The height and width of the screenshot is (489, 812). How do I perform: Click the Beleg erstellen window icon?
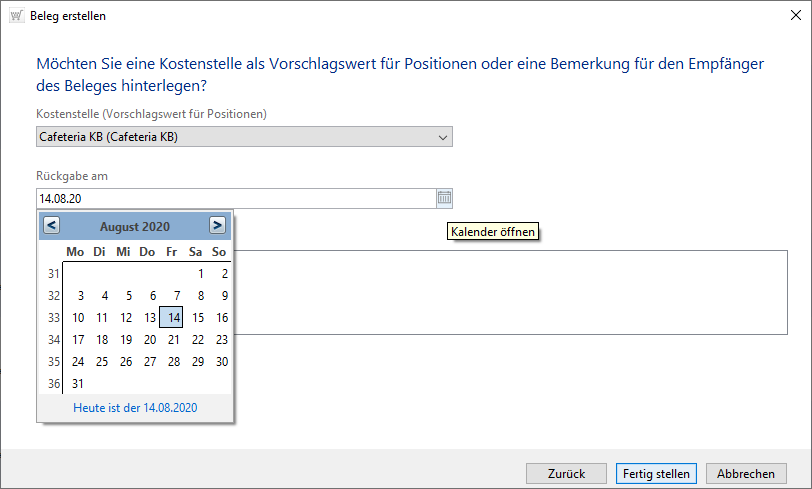pyautogui.click(x=16, y=16)
